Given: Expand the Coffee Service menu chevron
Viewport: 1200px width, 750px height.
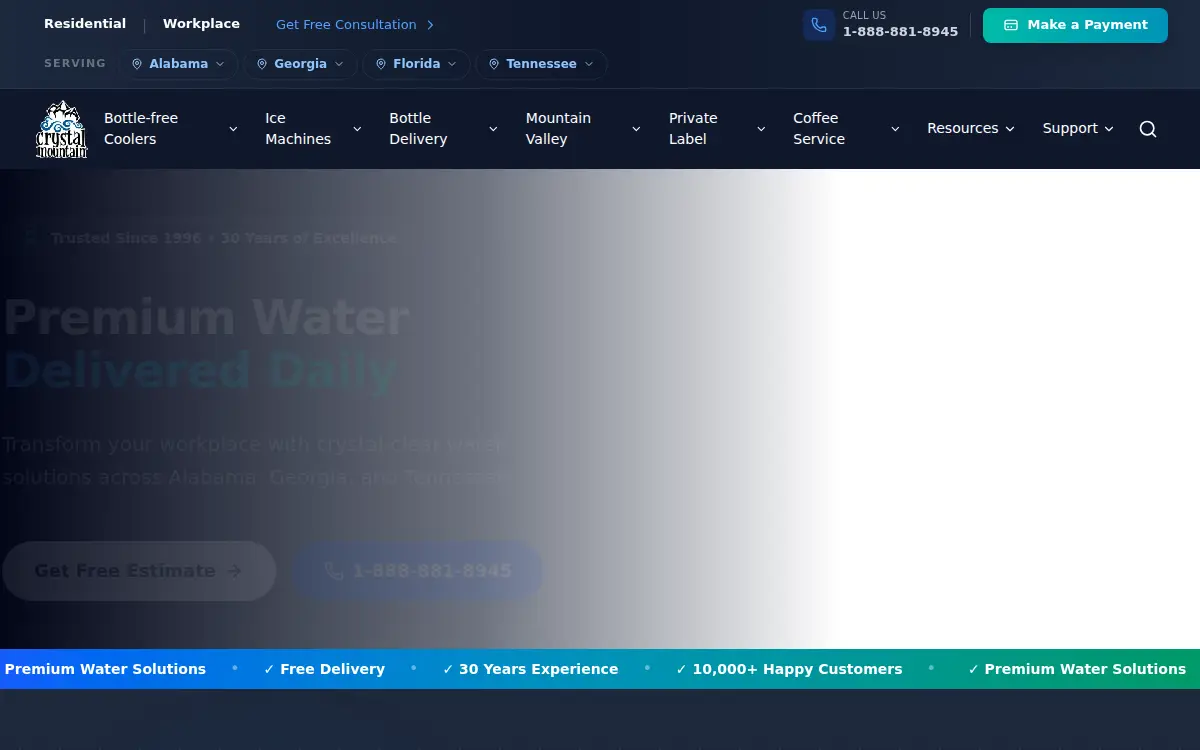Looking at the screenshot, I should (x=895, y=129).
